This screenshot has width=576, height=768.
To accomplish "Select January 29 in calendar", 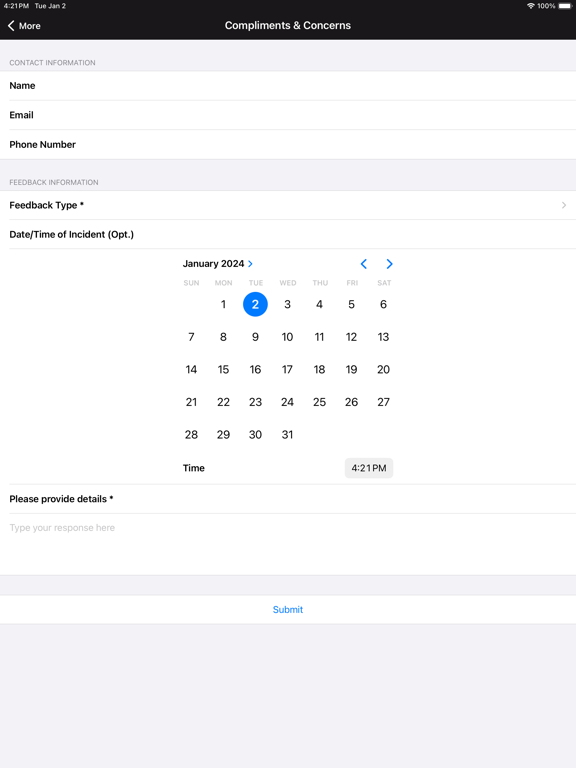I will [223, 434].
